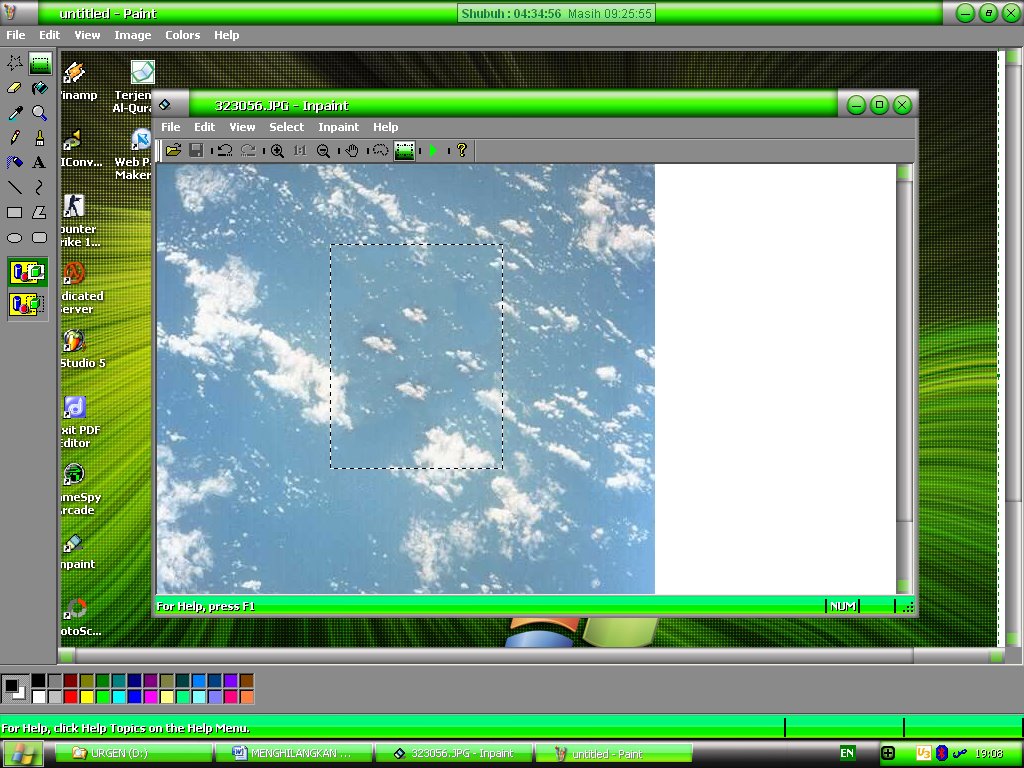
Task: Click the Undo arrow in Inpaint toolbar
Action: [225, 151]
